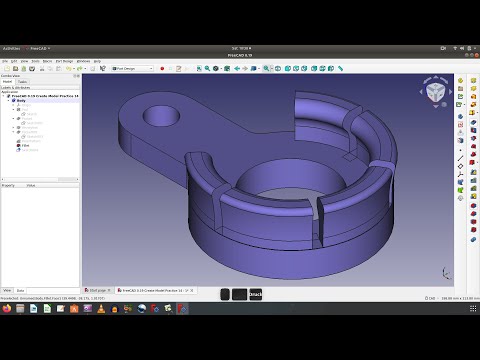Select the View property tab

tap(7, 291)
